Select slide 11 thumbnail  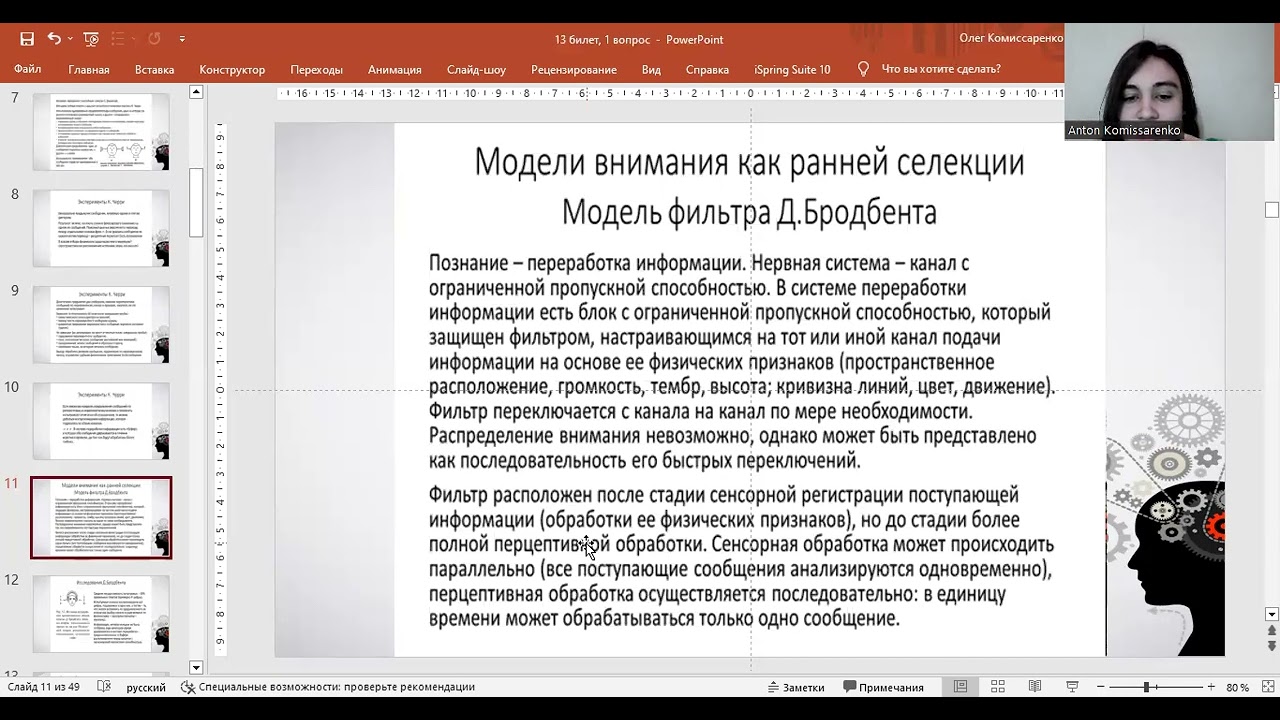pyautogui.click(x=101, y=517)
